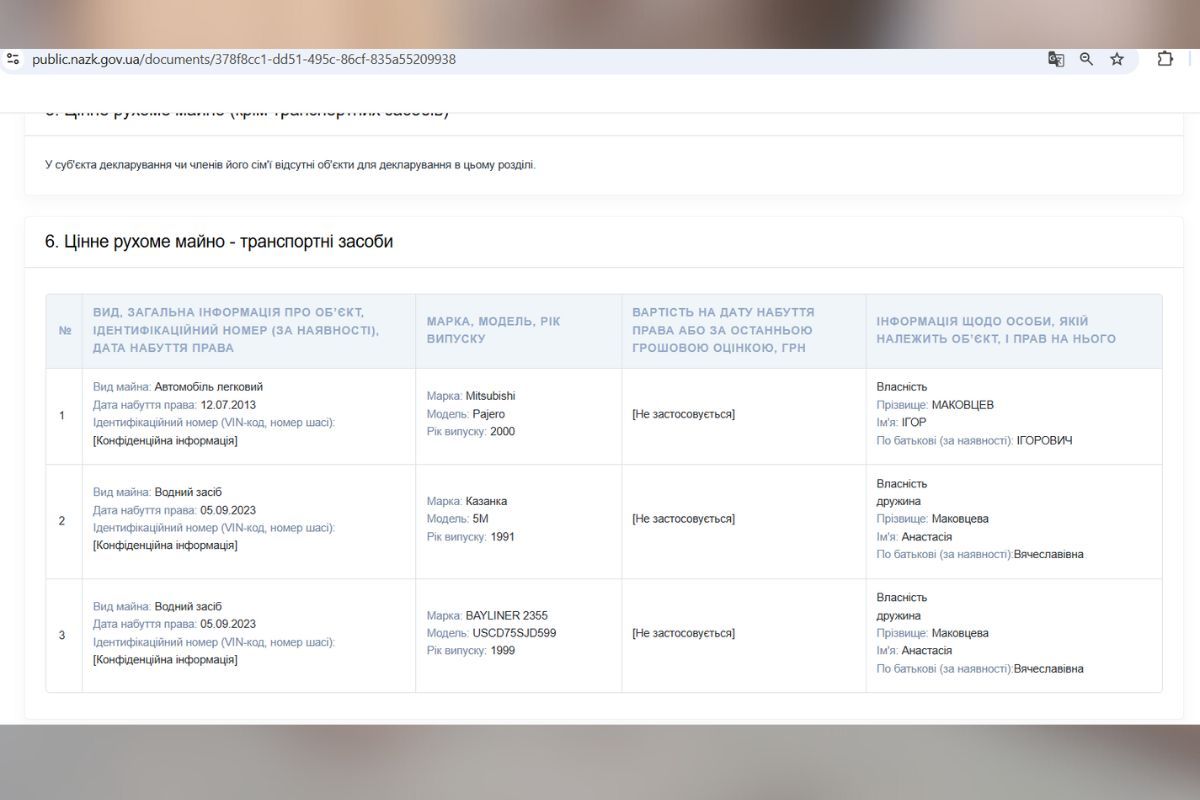The height and width of the screenshot is (800, 1200).
Task: Bookmark this page with the star icon
Action: tap(1117, 59)
